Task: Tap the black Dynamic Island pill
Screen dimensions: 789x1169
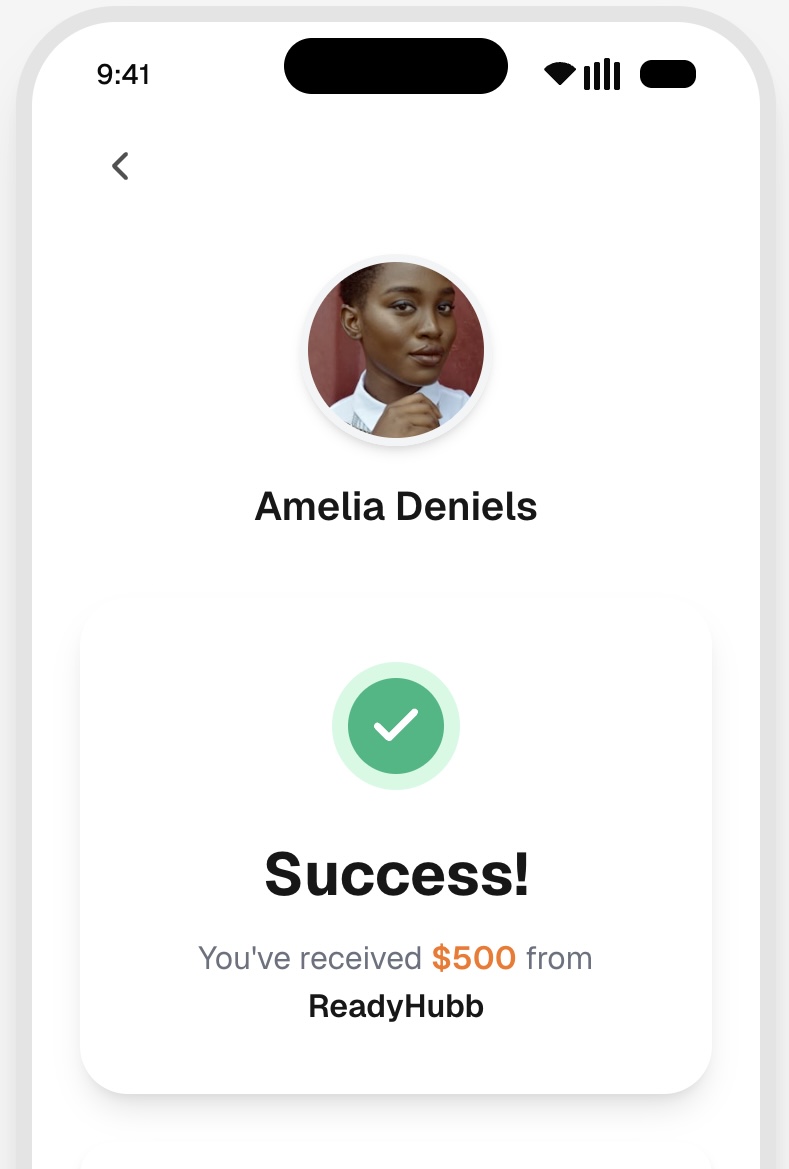Action: tap(396, 66)
